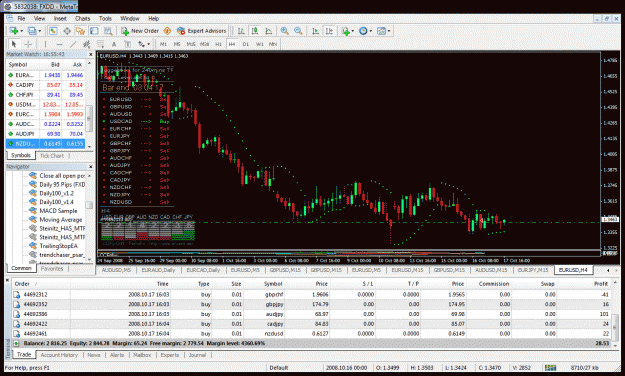Switch to Navigator Favorites tab
625x376 pixels.
pyautogui.click(x=52, y=268)
